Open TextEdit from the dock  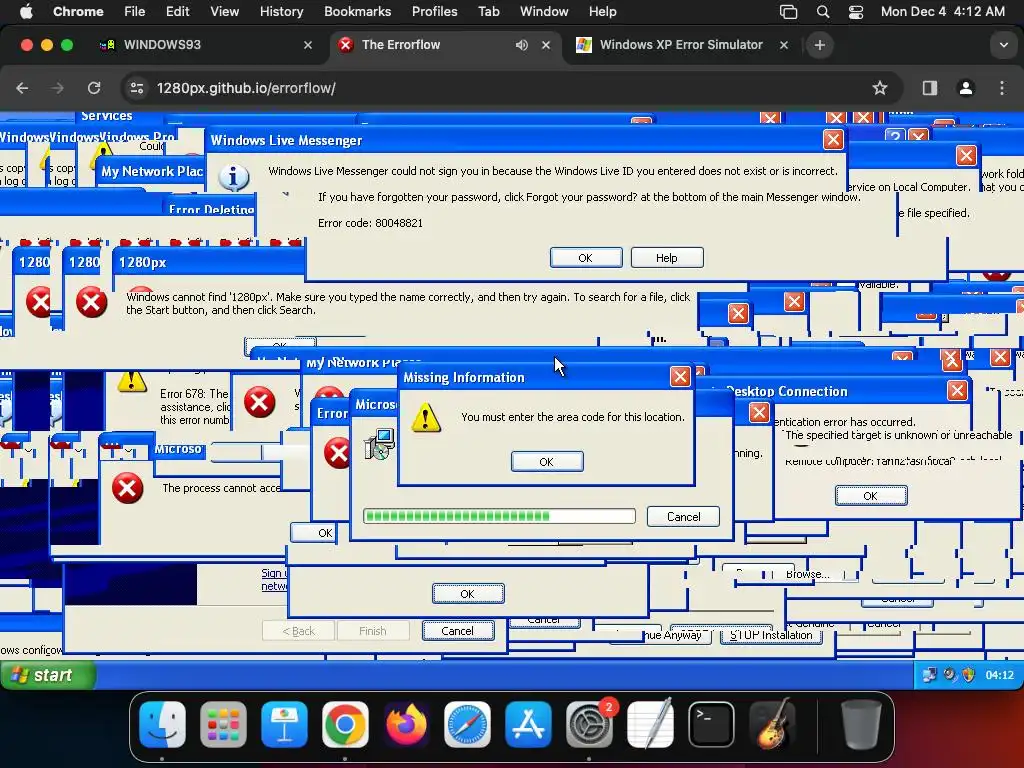pyautogui.click(x=650, y=724)
